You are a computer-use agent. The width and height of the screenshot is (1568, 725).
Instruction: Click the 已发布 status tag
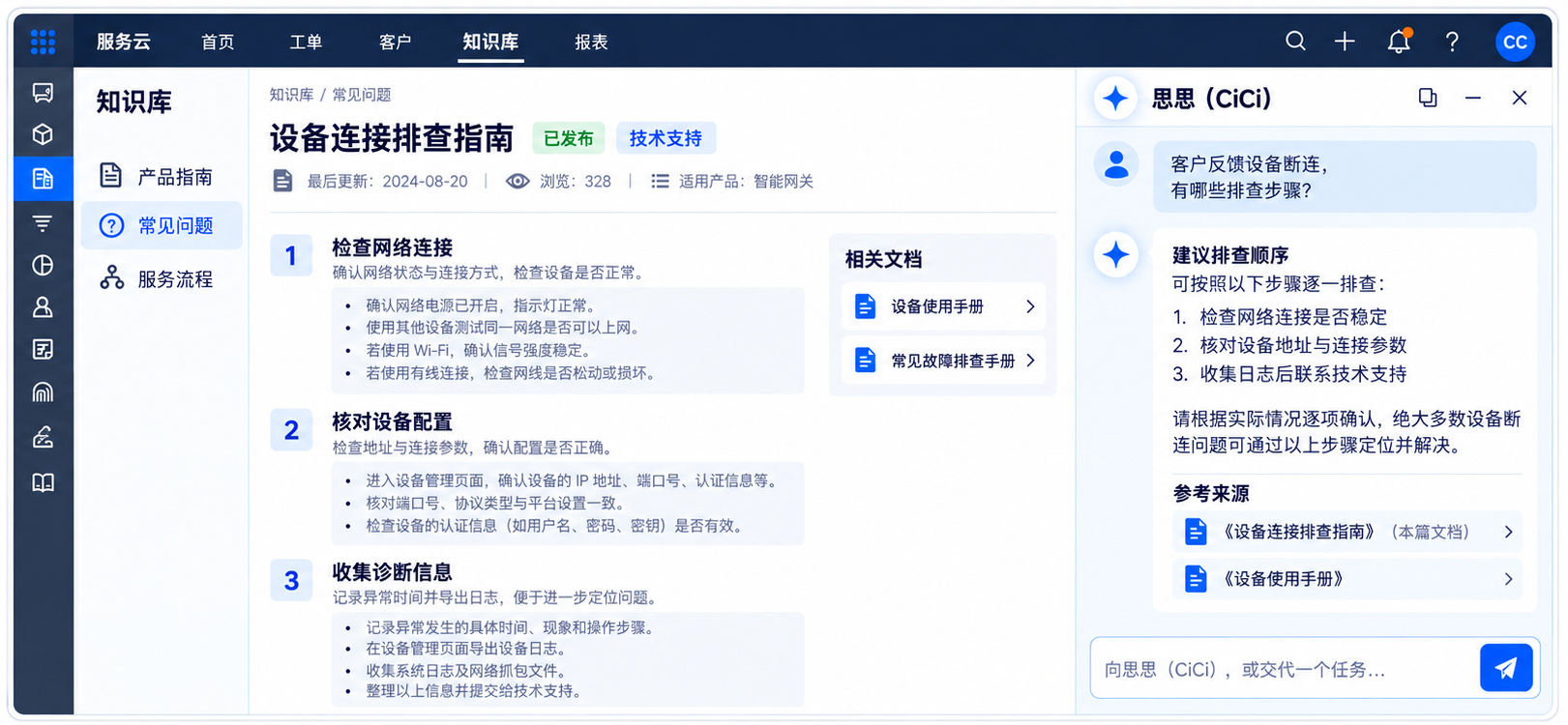point(569,138)
